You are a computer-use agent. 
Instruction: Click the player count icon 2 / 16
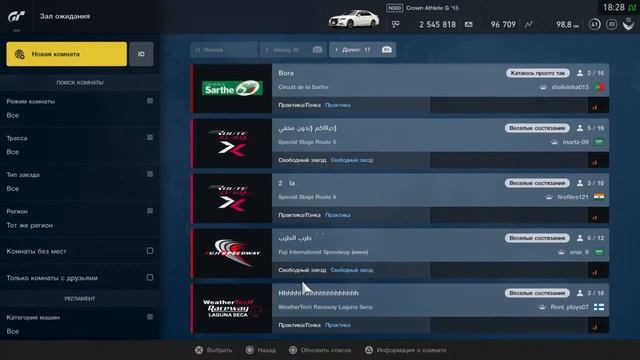[x=580, y=73]
